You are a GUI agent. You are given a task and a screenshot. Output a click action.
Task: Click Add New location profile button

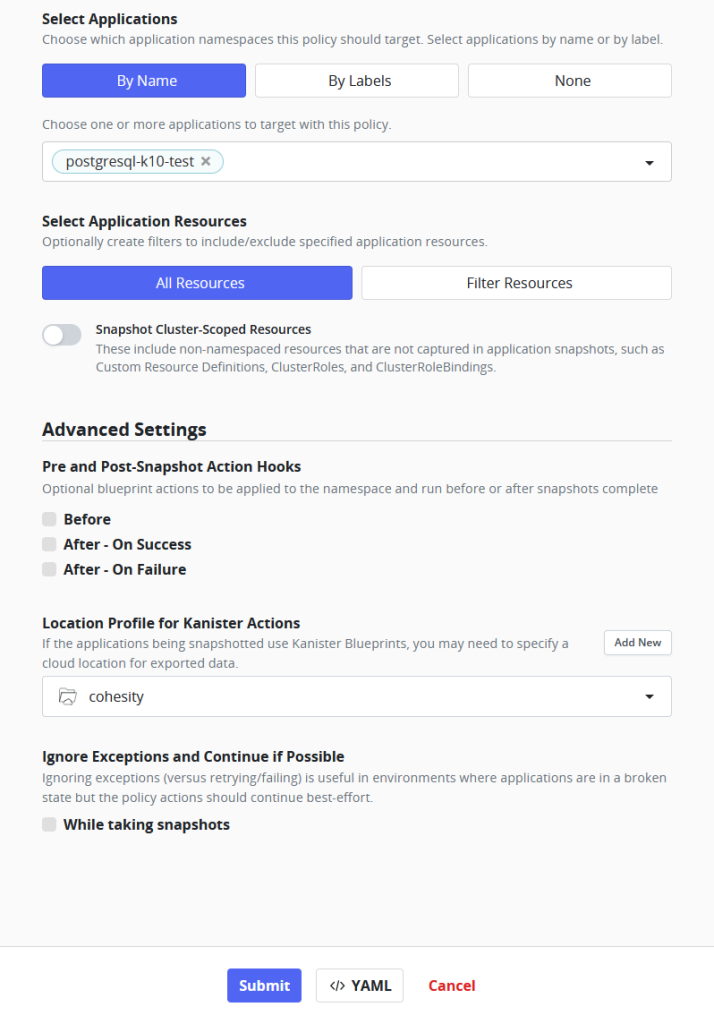pyautogui.click(x=637, y=642)
